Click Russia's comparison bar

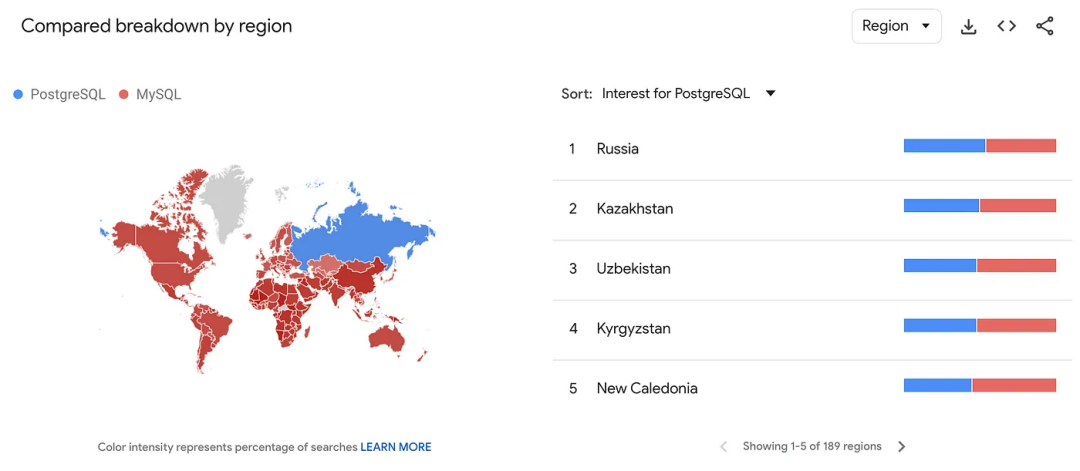[x=979, y=146]
